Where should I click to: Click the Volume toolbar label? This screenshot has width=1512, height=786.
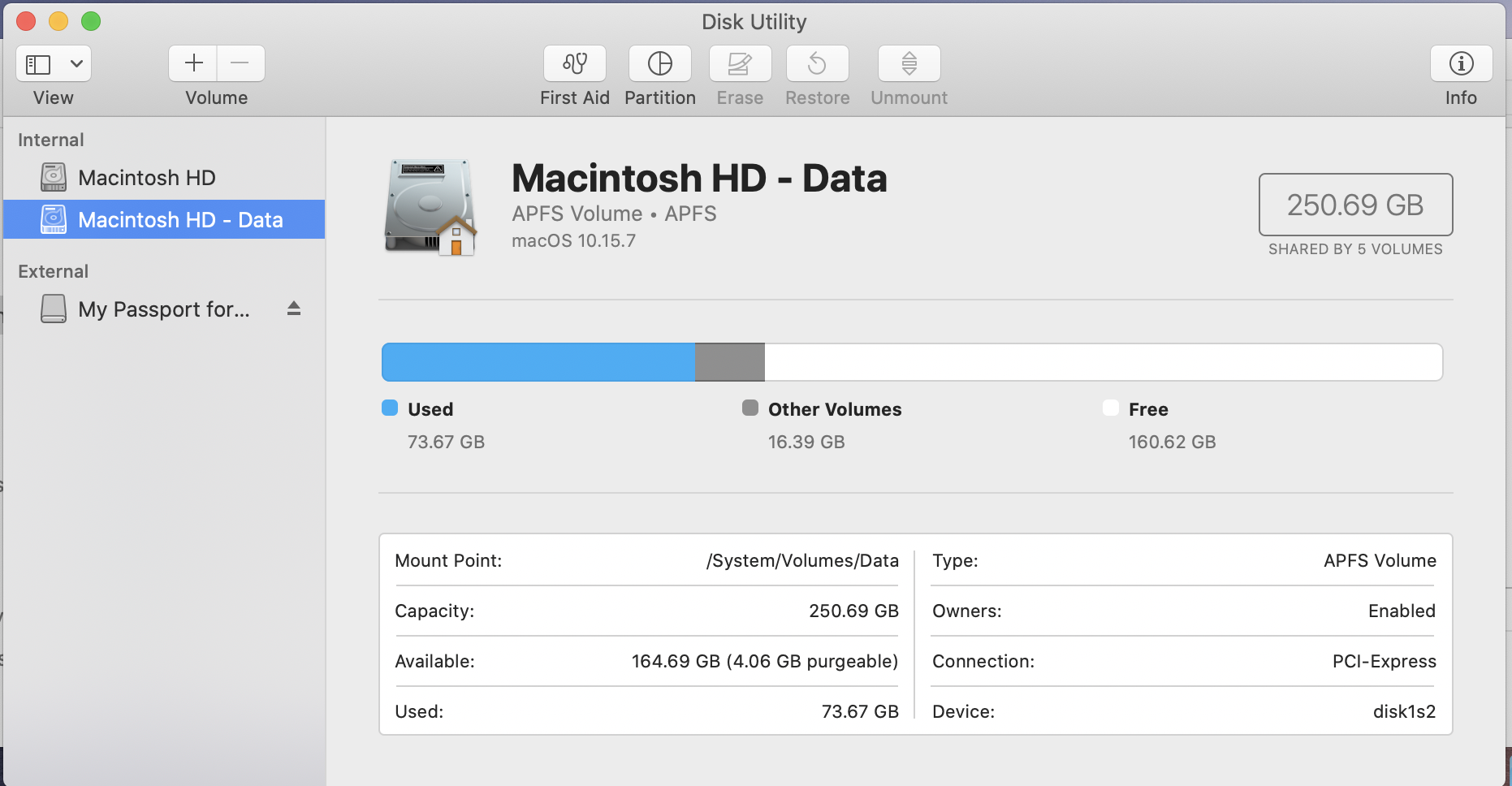point(217,97)
